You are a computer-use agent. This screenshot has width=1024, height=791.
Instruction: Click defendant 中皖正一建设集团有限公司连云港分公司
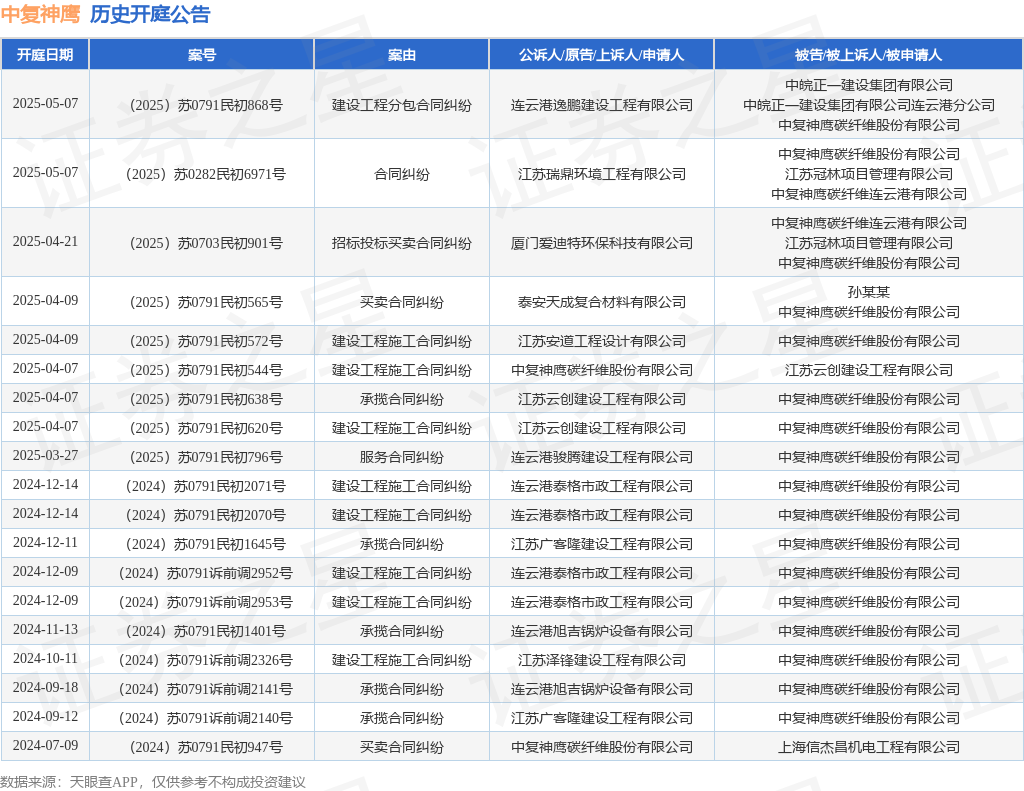[x=869, y=105]
